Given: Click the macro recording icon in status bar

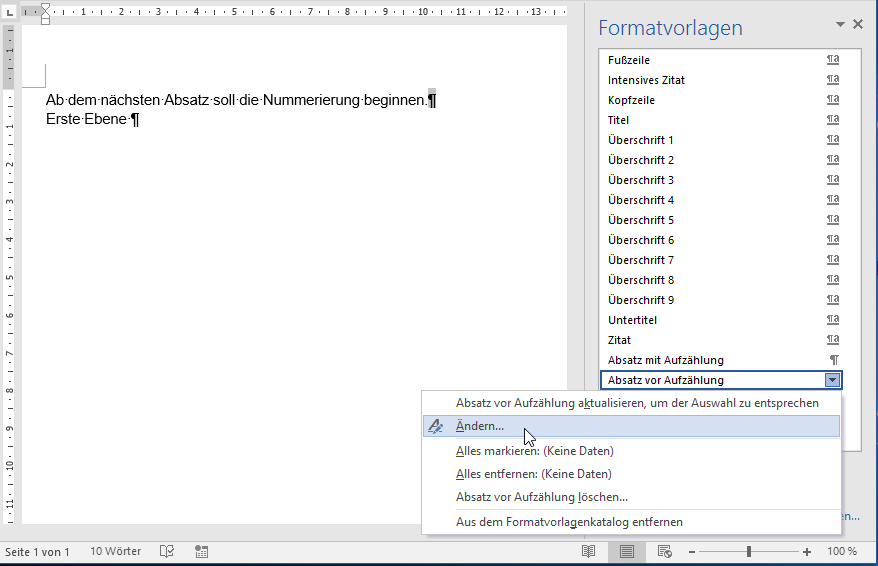Looking at the screenshot, I should [202, 551].
